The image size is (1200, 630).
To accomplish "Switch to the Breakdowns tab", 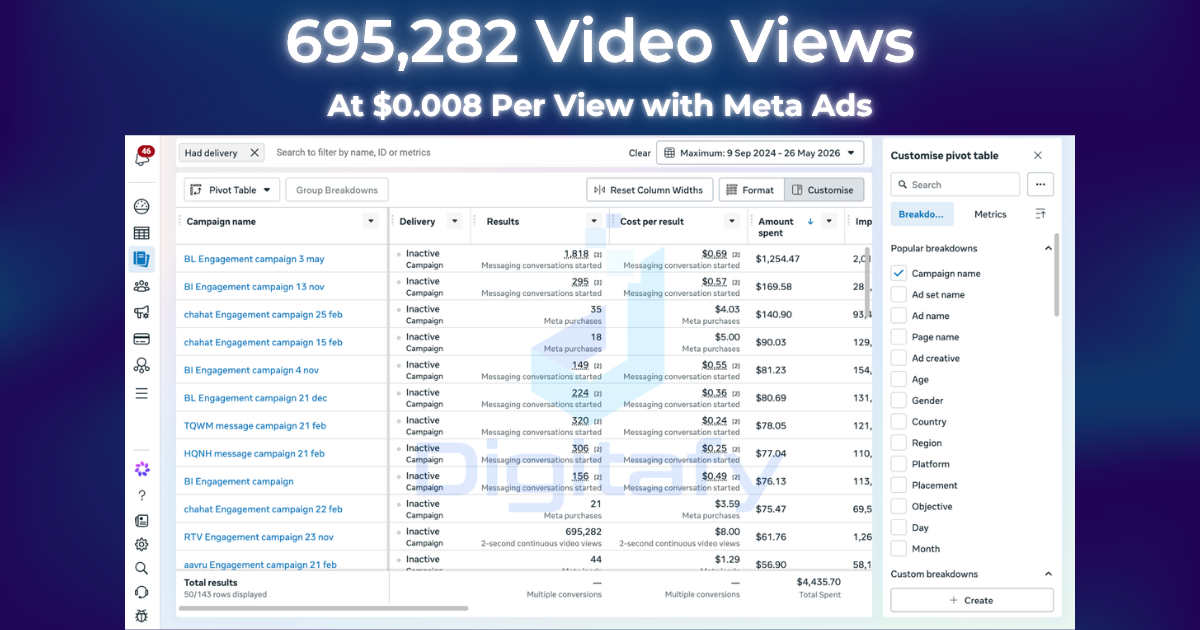I will 922,214.
